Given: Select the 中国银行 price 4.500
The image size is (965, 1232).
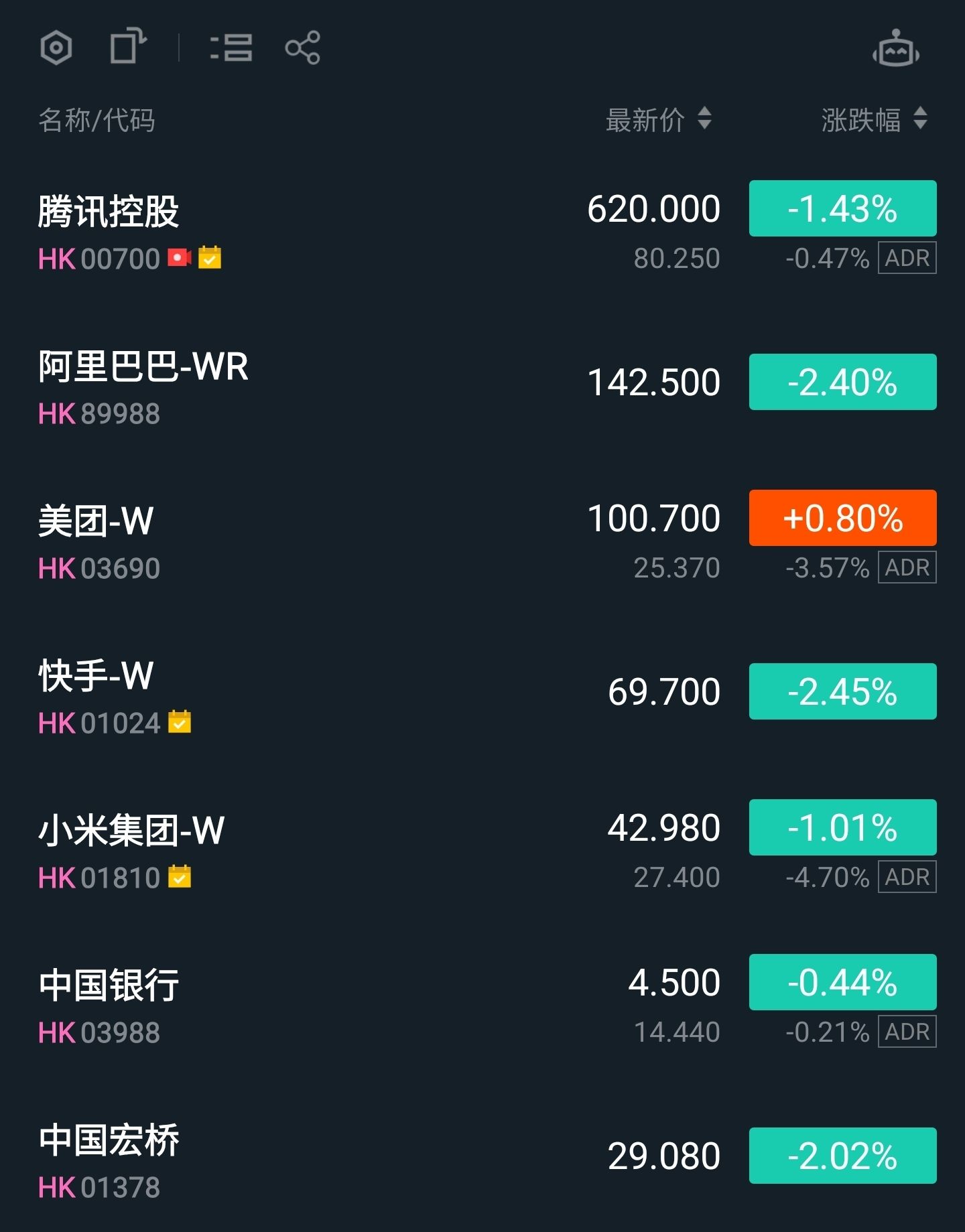Looking at the screenshot, I should 673,982.
